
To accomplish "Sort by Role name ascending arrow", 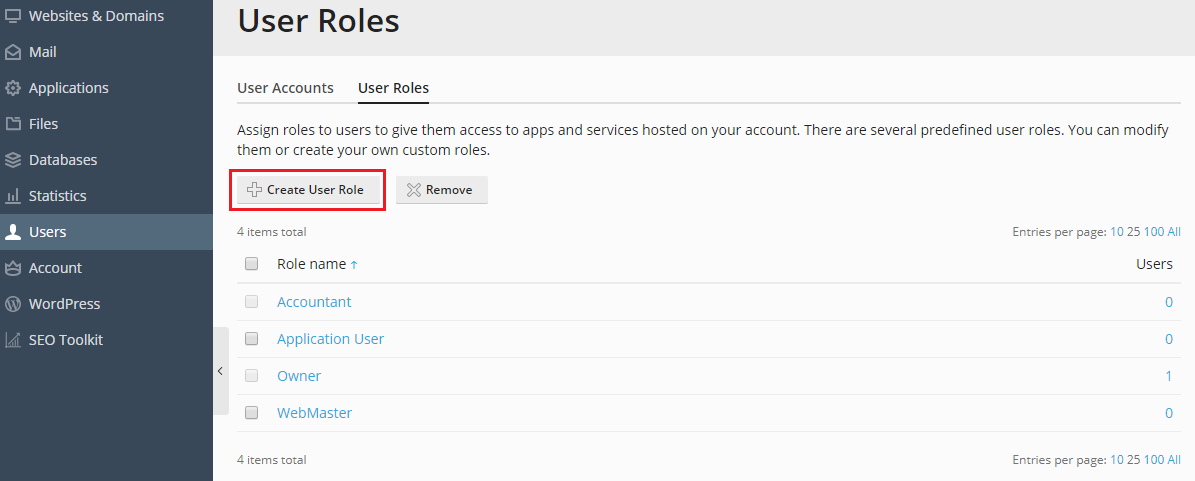I will 354,265.
